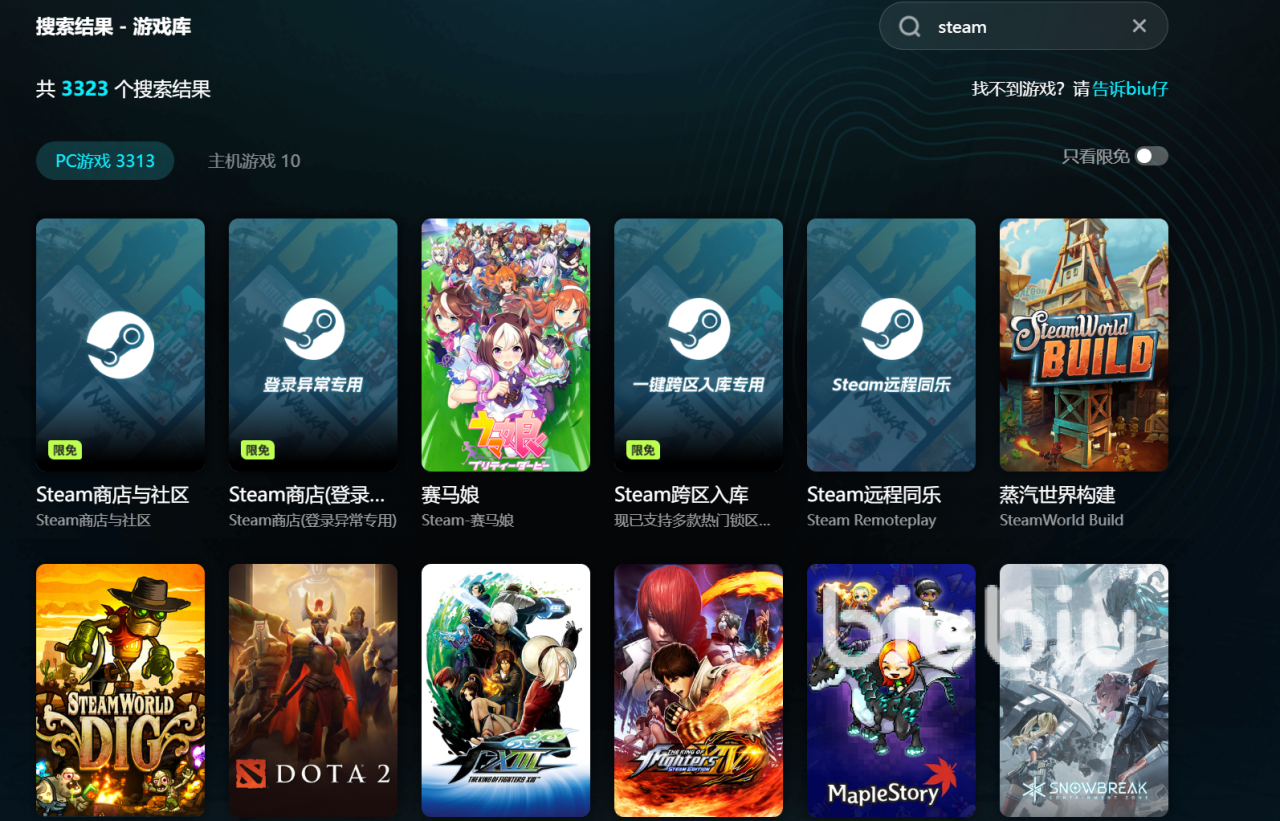1280x821 pixels.
Task: Select the 一键跨区入库专用 Steam icon card
Action: point(698,344)
